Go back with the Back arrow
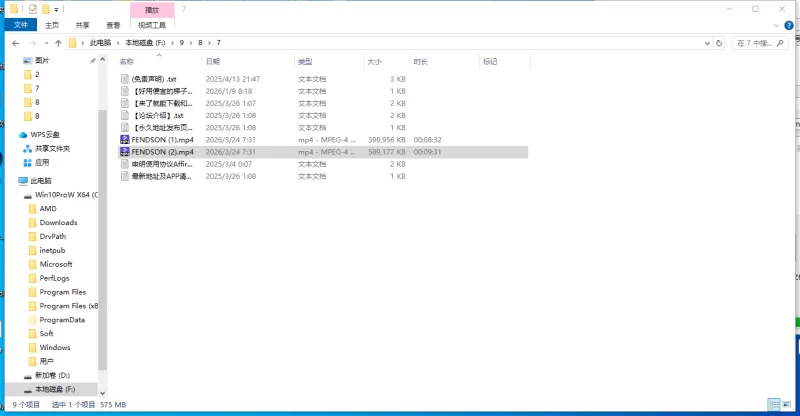 (x=16, y=43)
